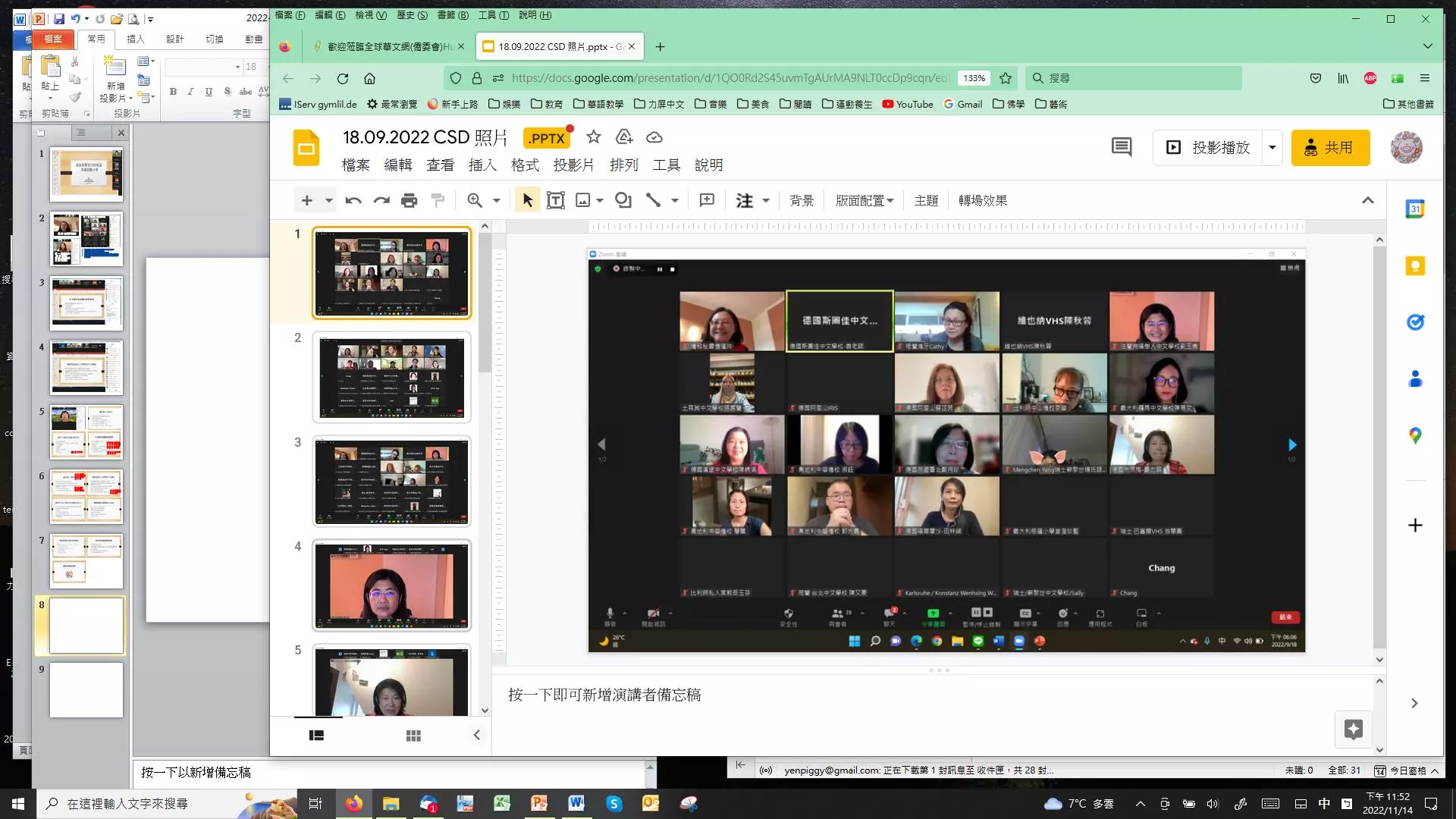This screenshot has height=819, width=1456.
Task: Open the 插入 menu in Slides
Action: pos(482,165)
